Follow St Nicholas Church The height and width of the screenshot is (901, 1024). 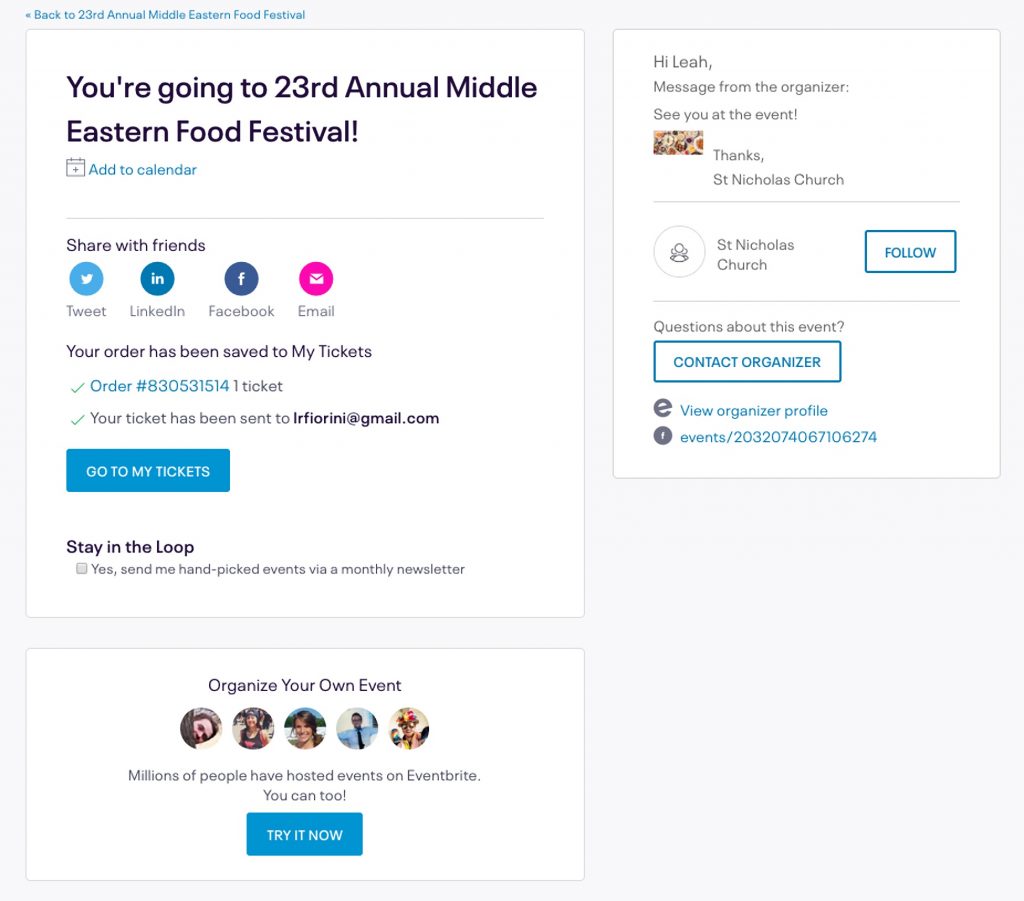click(x=909, y=252)
